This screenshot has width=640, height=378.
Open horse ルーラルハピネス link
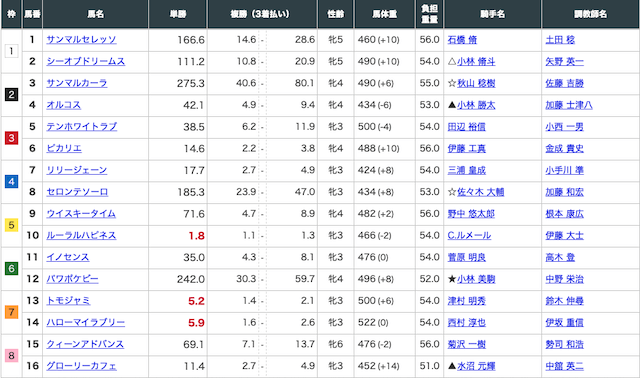coord(81,236)
